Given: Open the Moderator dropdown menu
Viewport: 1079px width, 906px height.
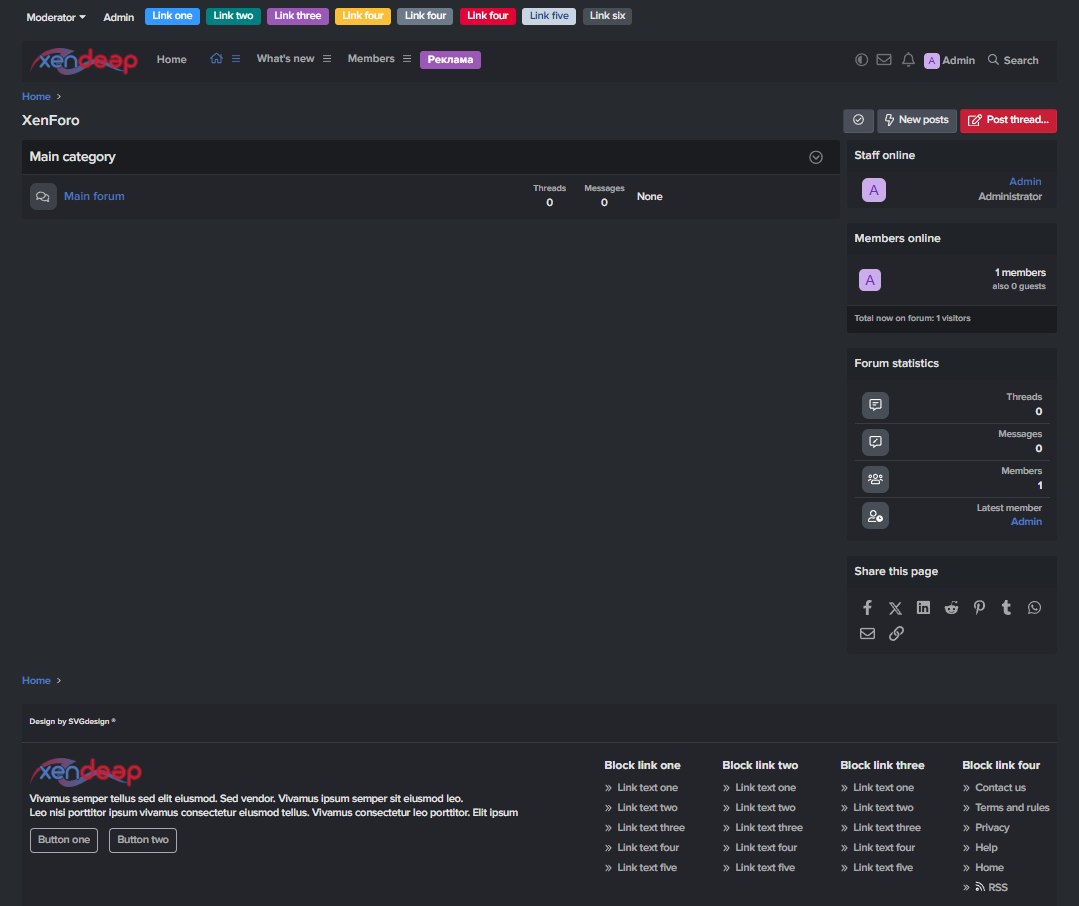Looking at the screenshot, I should pos(56,17).
